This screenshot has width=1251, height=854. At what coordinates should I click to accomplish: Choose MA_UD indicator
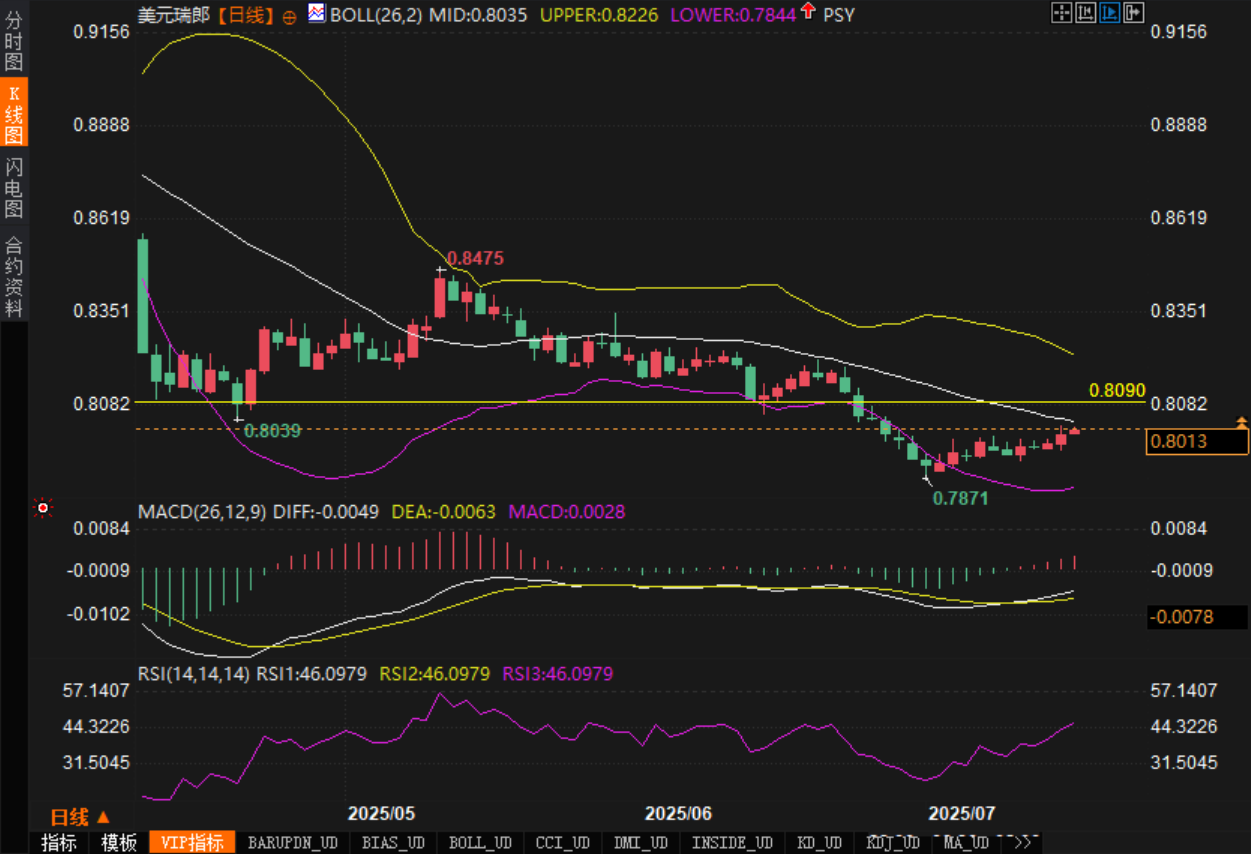[x=965, y=842]
